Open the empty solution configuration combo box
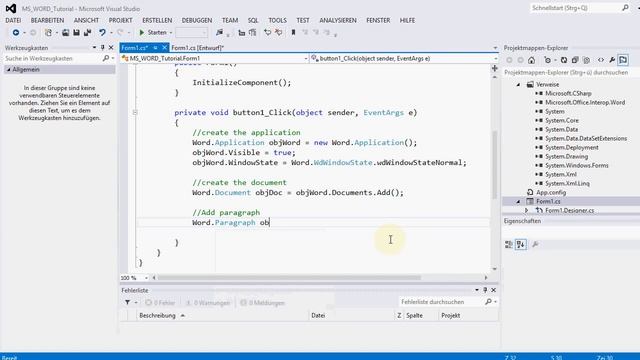 (191, 33)
